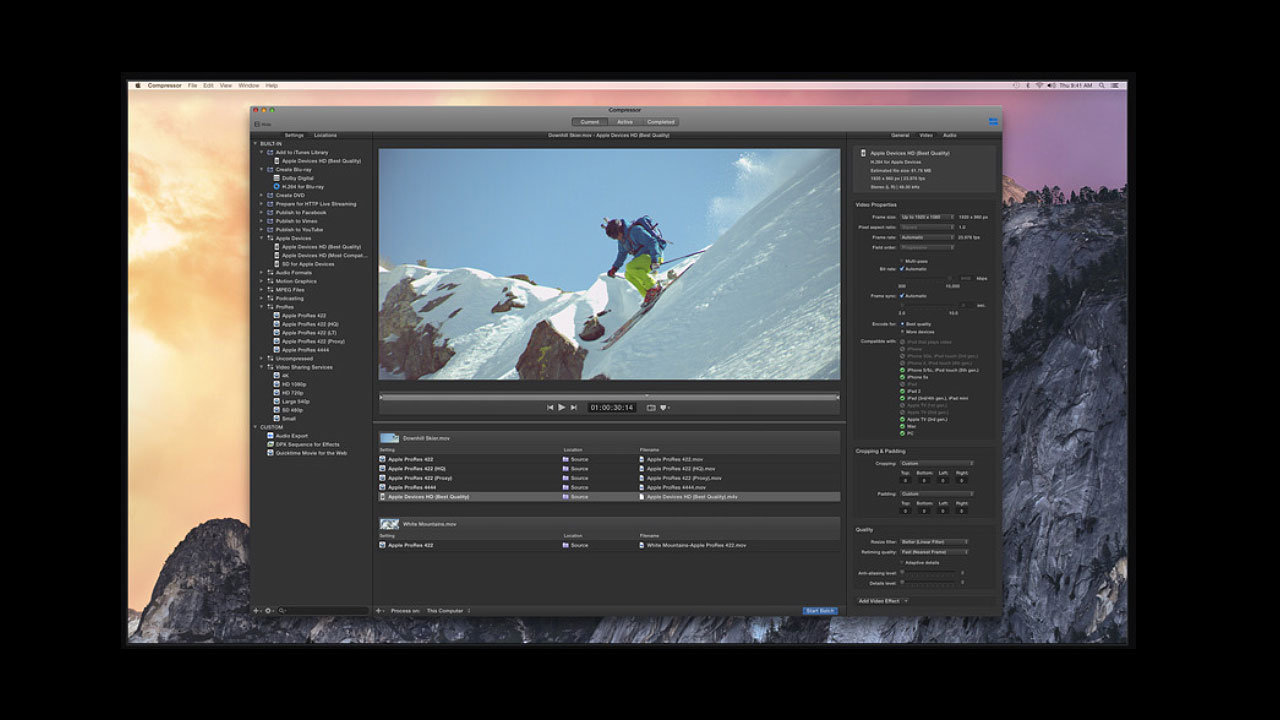Viewport: 1280px width, 720px height.
Task: Open the Resize filter dropdown
Action: click(x=934, y=542)
